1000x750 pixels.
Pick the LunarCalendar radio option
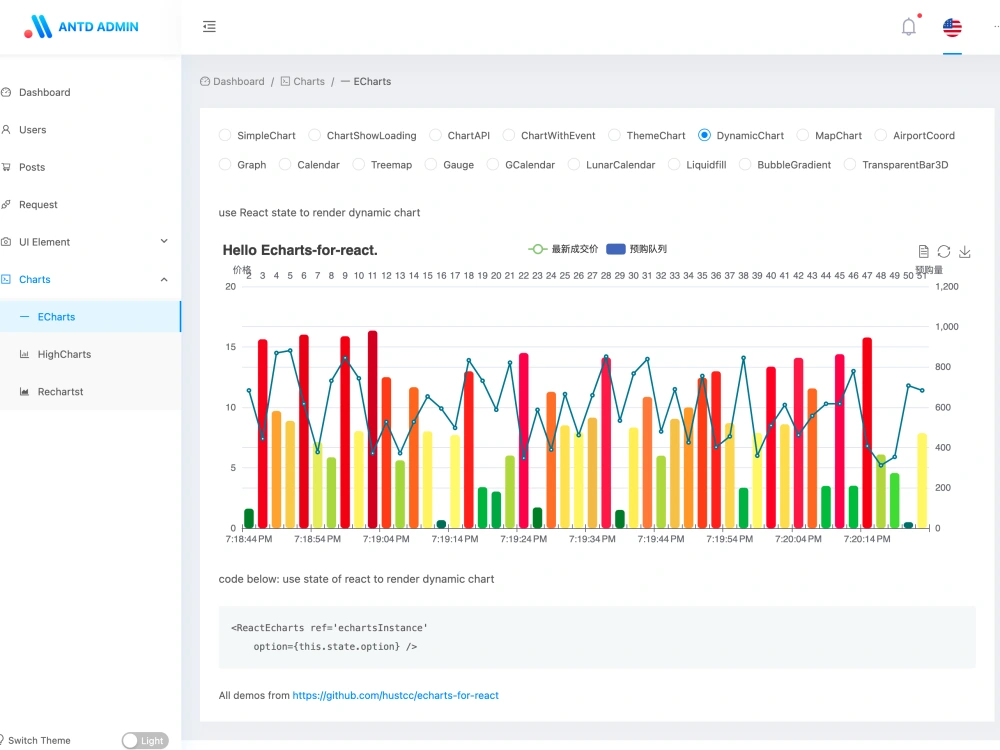click(574, 165)
